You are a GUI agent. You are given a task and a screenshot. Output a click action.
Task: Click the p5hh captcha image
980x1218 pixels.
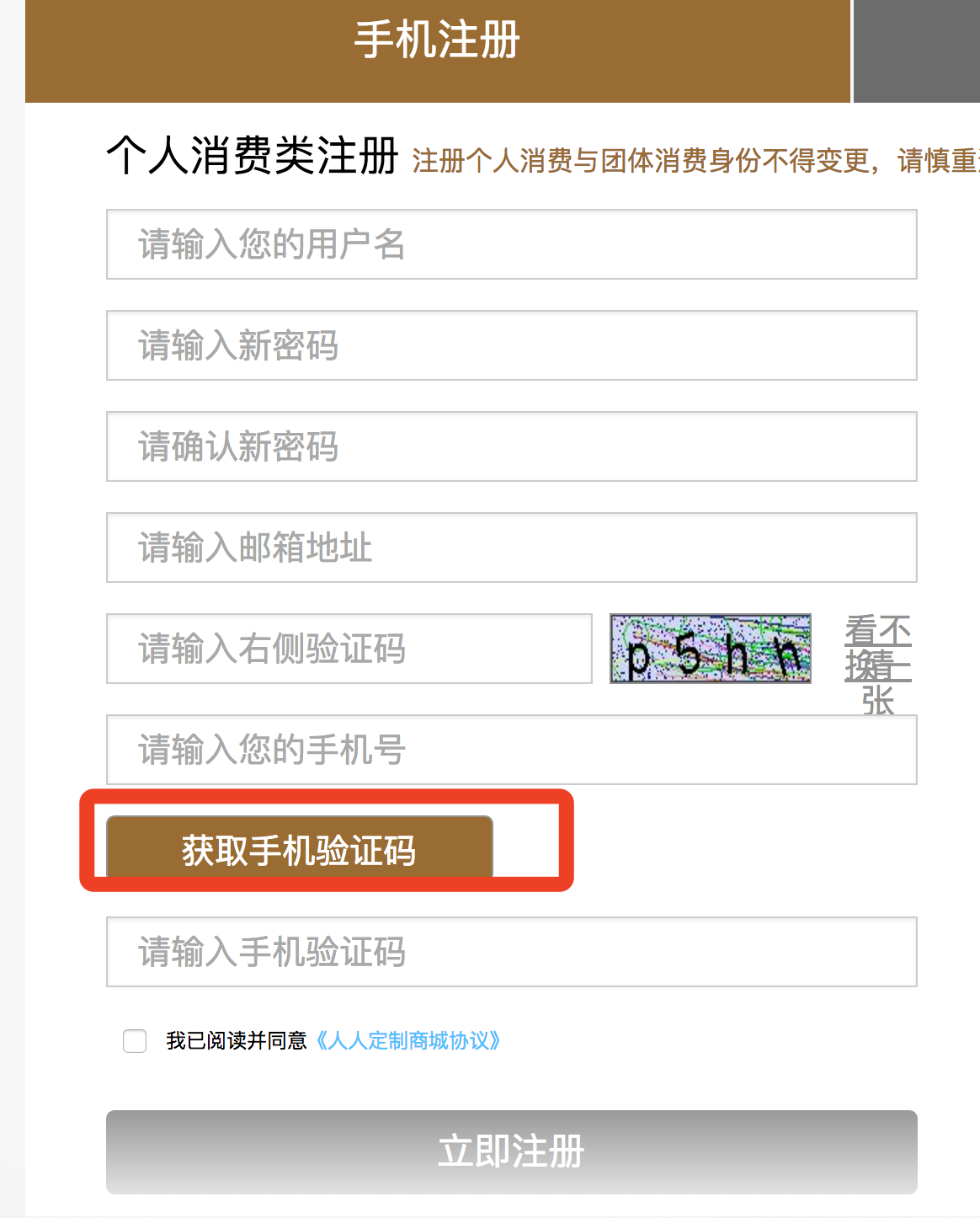[x=711, y=649]
